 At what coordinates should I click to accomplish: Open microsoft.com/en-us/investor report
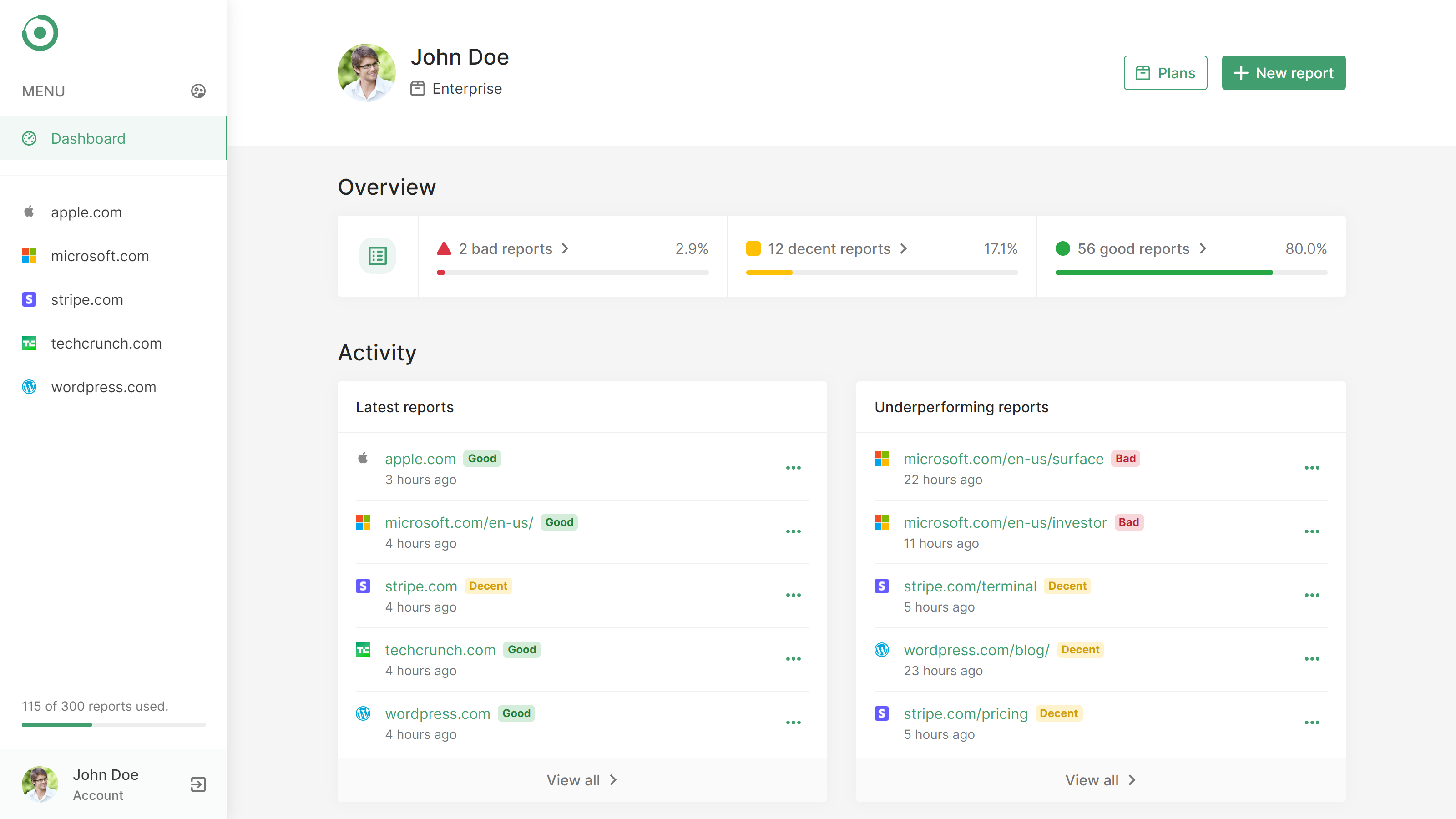[x=1005, y=523]
